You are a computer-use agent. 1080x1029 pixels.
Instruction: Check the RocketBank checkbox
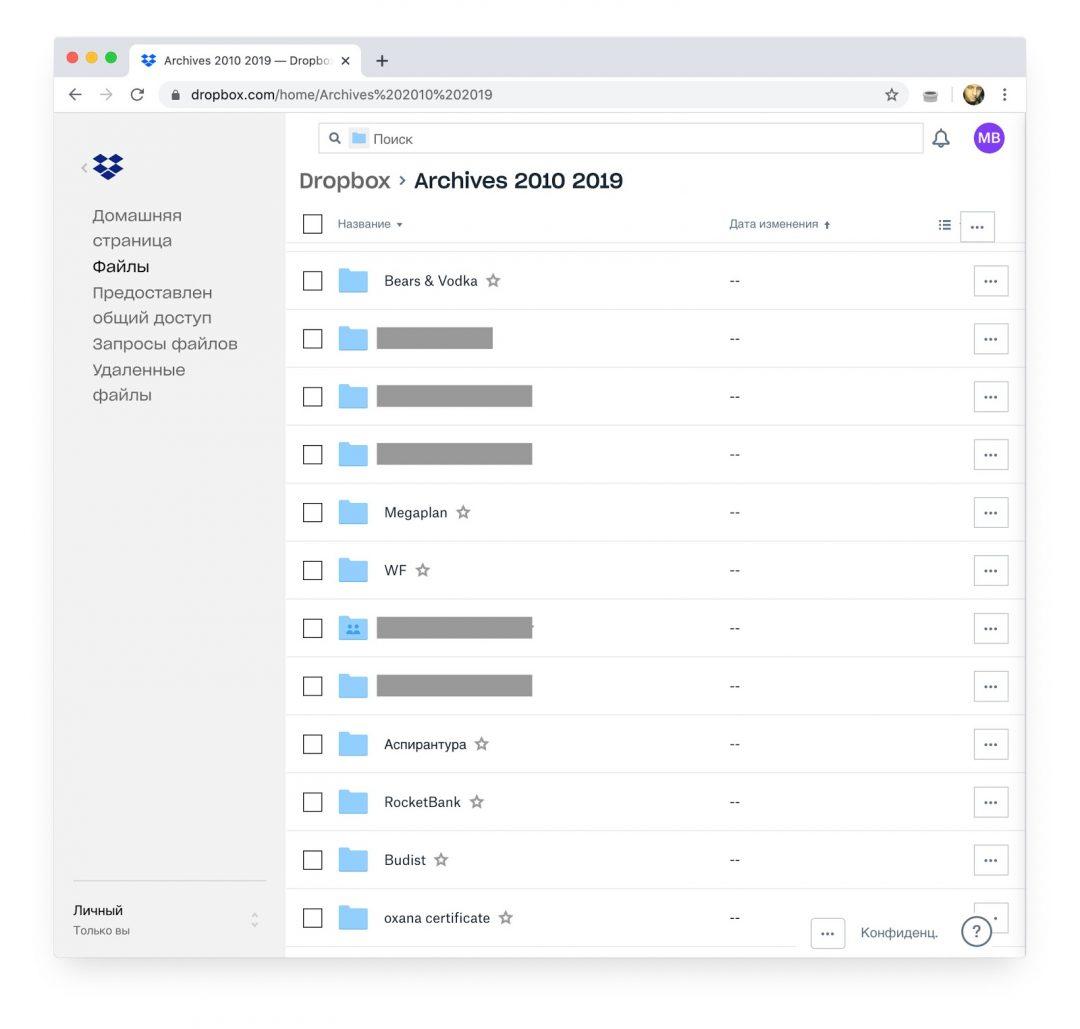313,802
